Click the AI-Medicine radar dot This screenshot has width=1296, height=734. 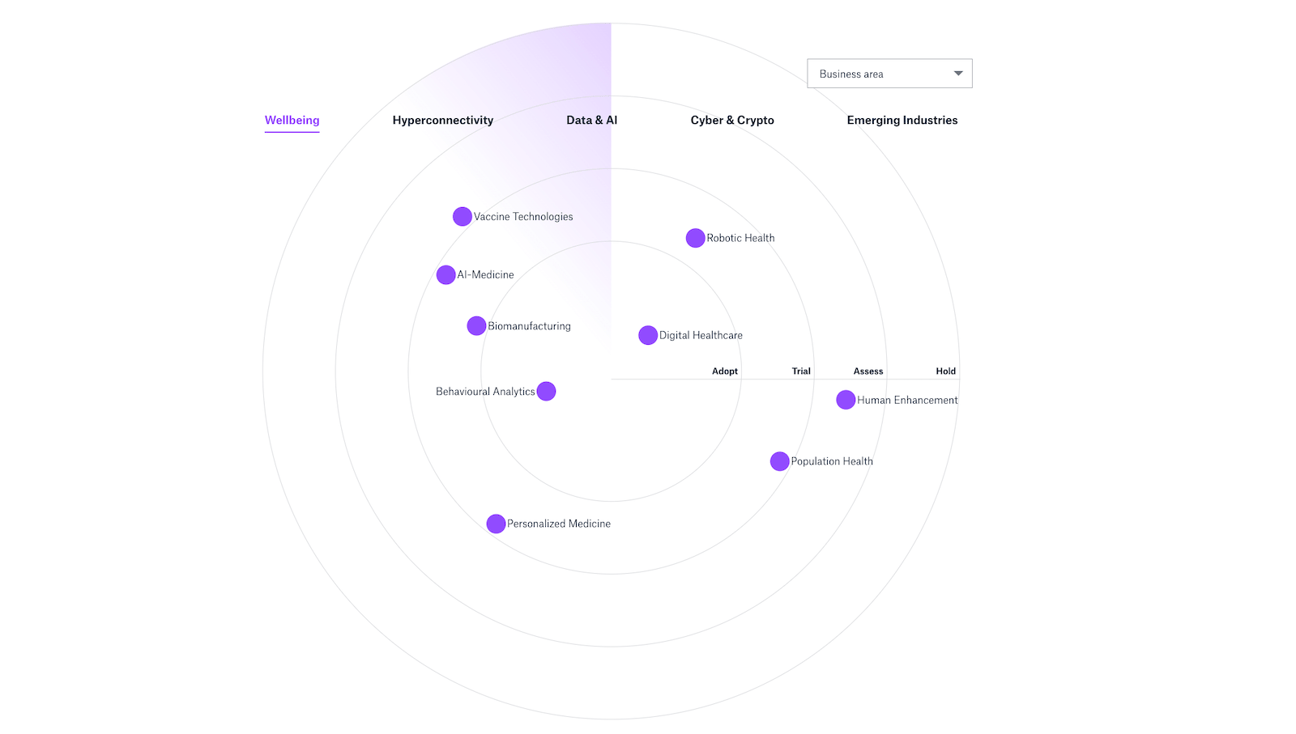point(446,274)
